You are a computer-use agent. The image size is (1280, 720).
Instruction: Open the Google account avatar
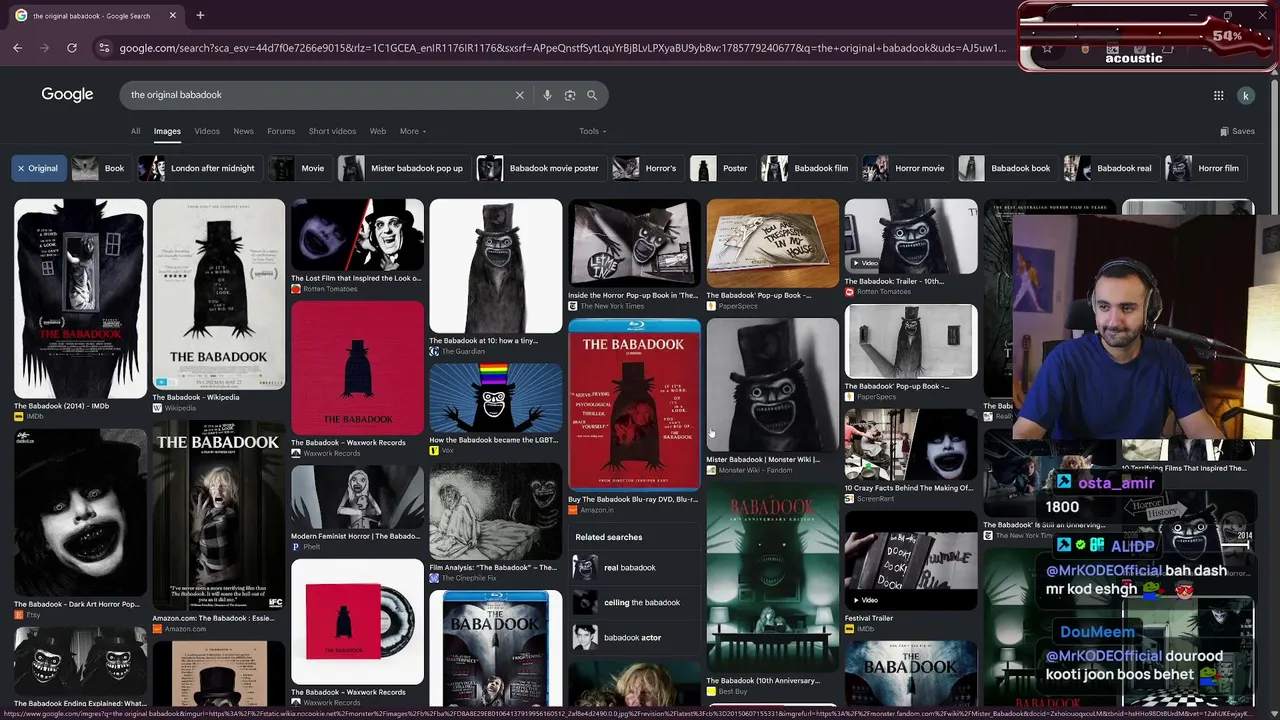point(1245,95)
